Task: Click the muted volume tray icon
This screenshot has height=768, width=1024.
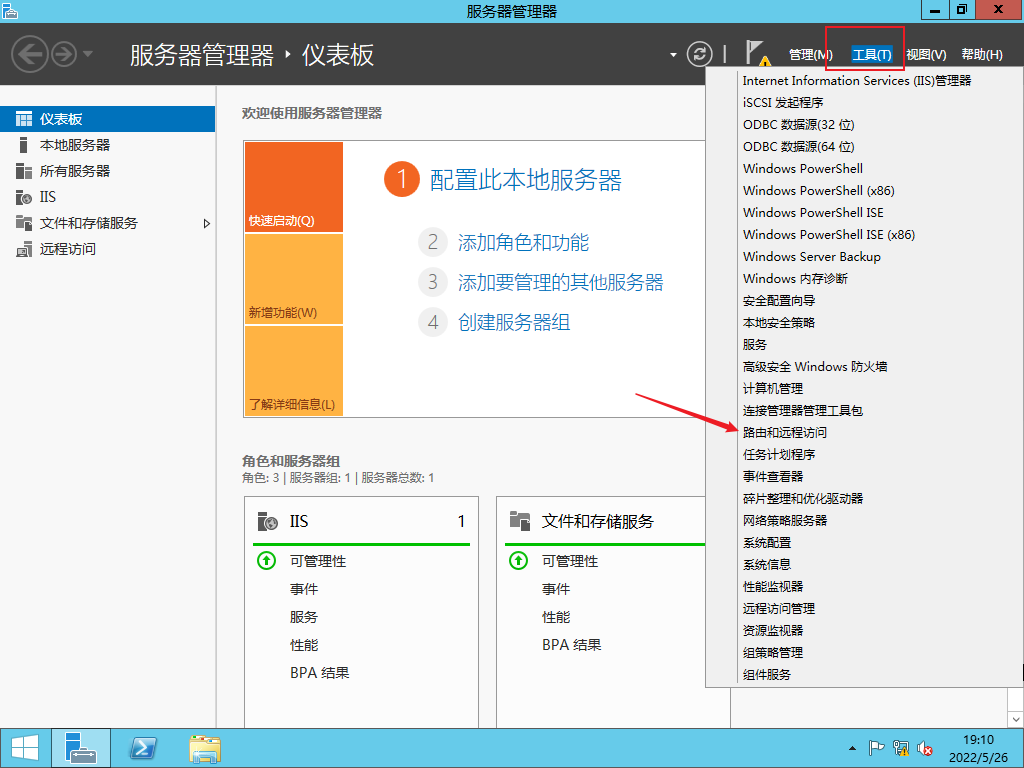Action: pos(924,748)
